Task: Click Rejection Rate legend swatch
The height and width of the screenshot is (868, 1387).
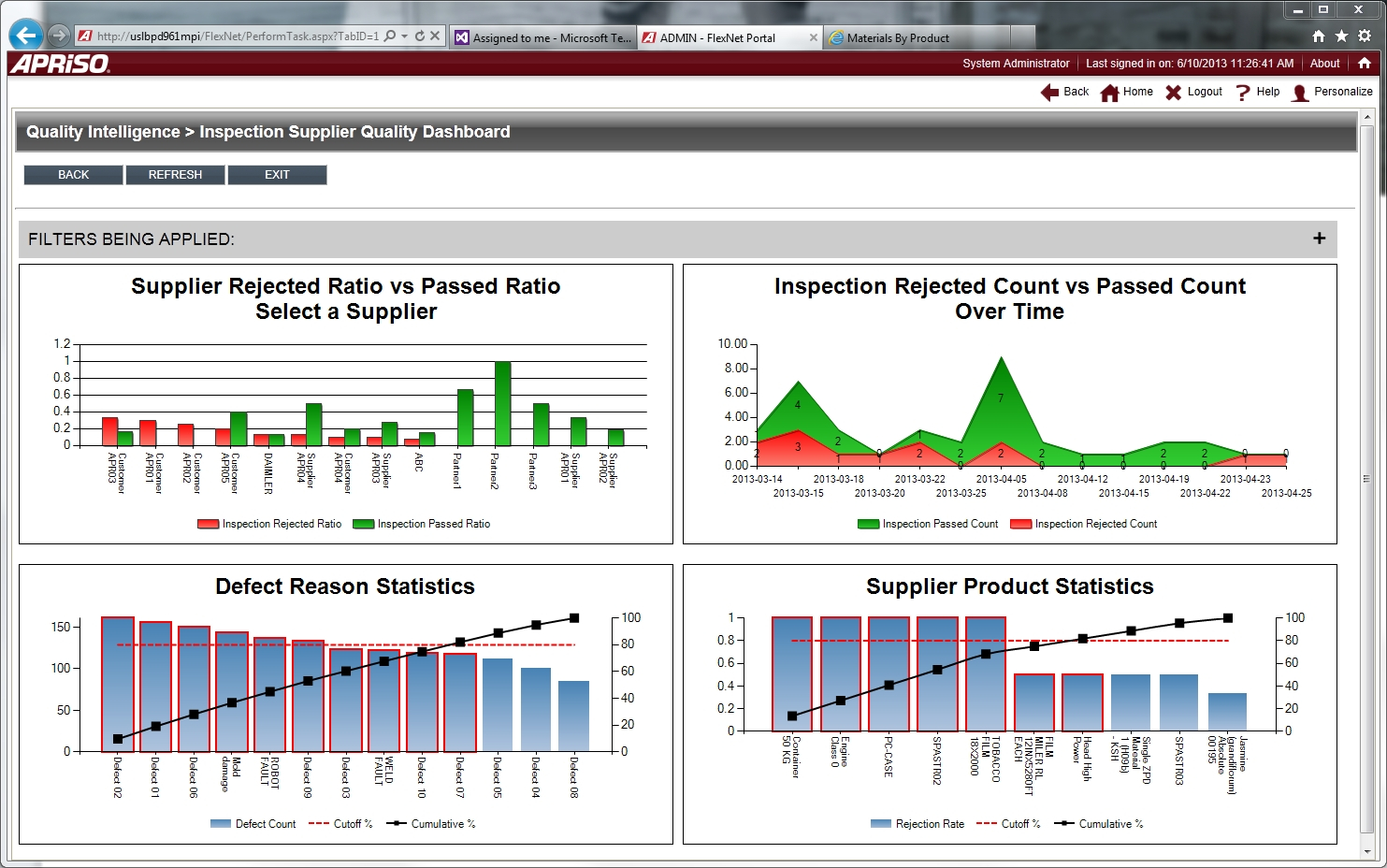Action: pos(881,824)
